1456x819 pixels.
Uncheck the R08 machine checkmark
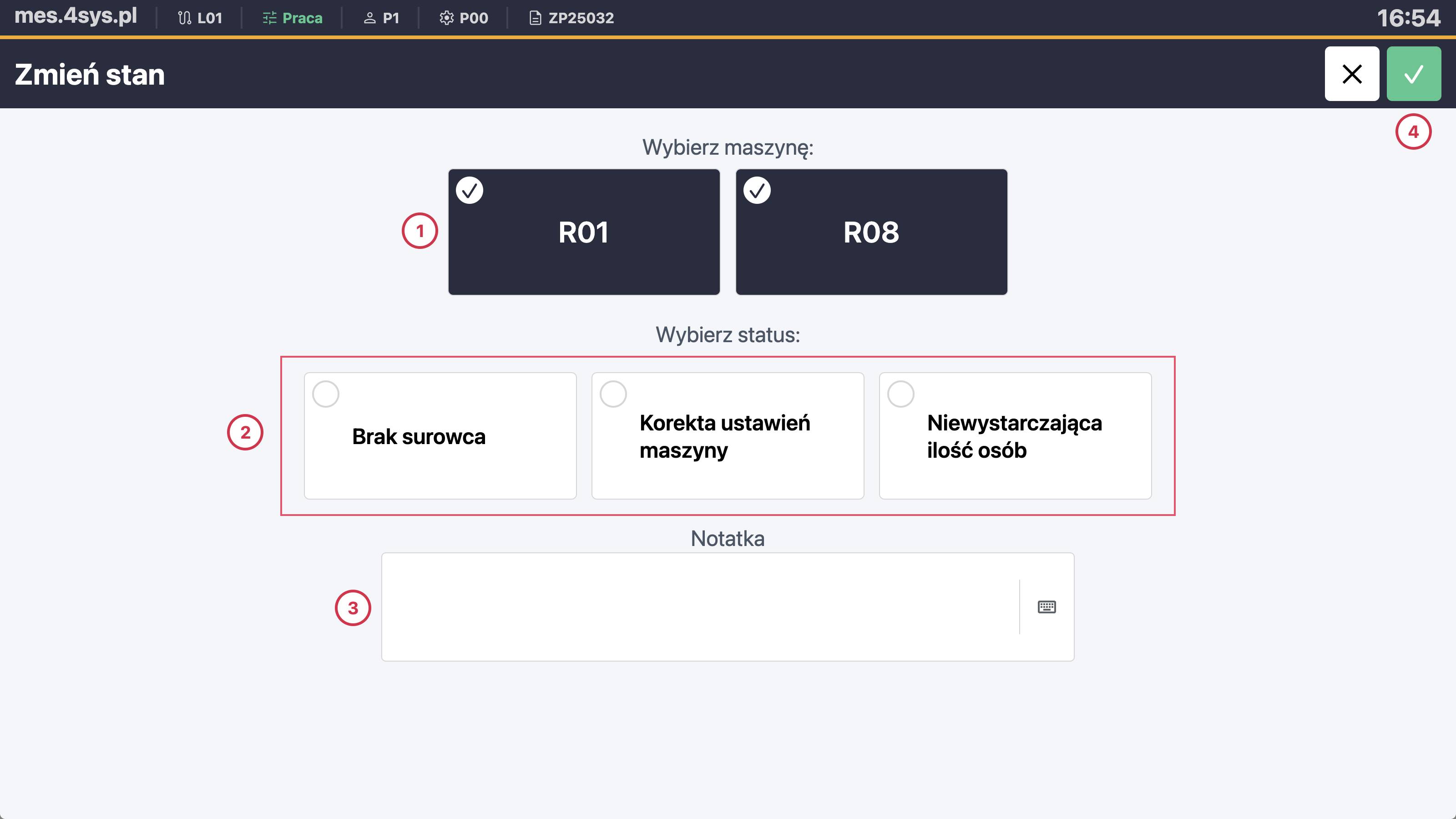(x=757, y=191)
